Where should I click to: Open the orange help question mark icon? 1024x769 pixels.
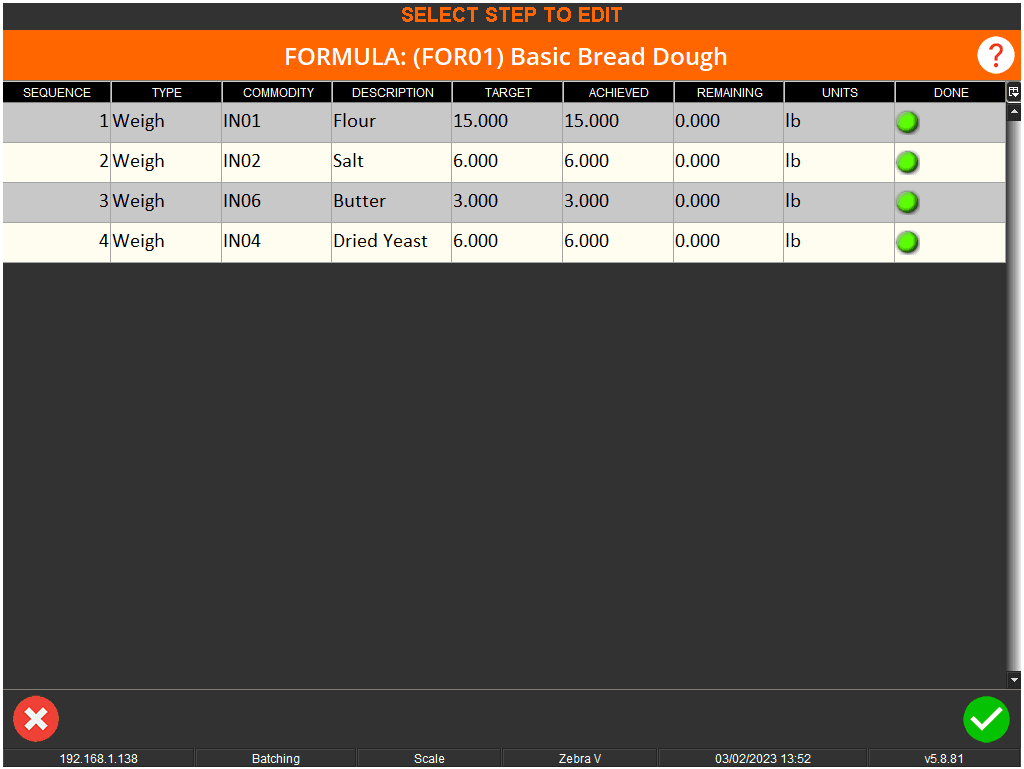pos(995,56)
